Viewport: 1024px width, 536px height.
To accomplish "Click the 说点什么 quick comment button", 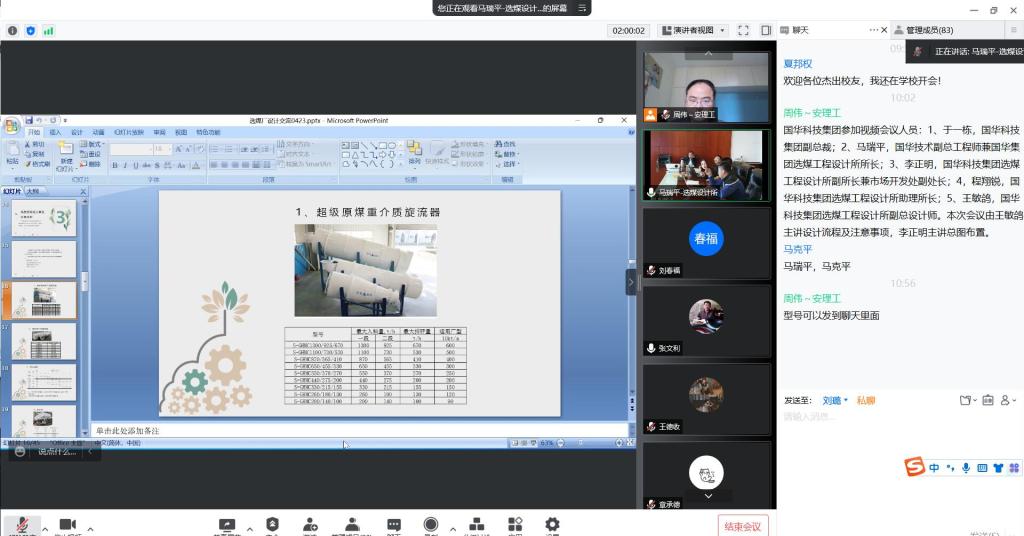I will click(55, 452).
